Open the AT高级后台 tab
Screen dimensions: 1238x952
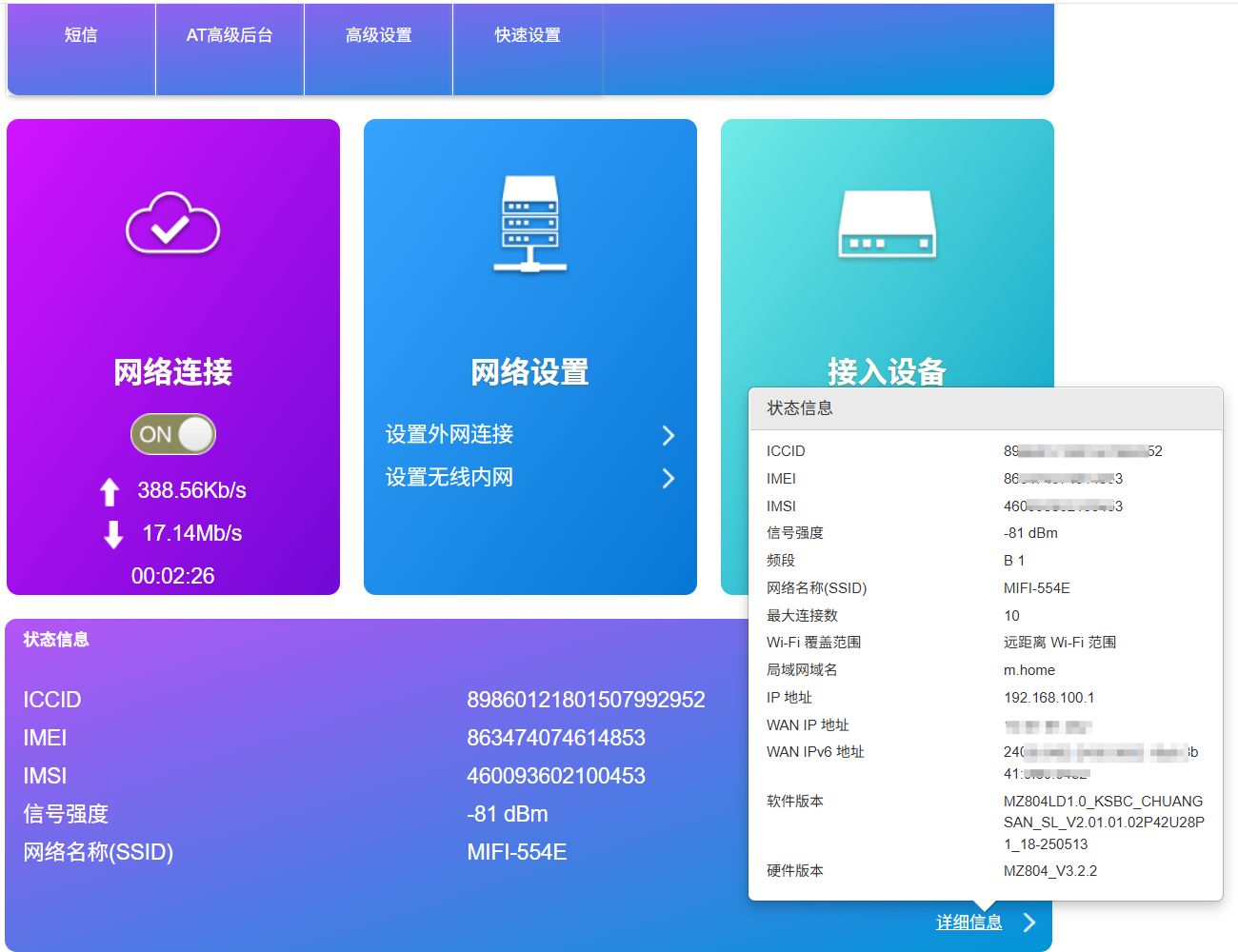pyautogui.click(x=230, y=35)
